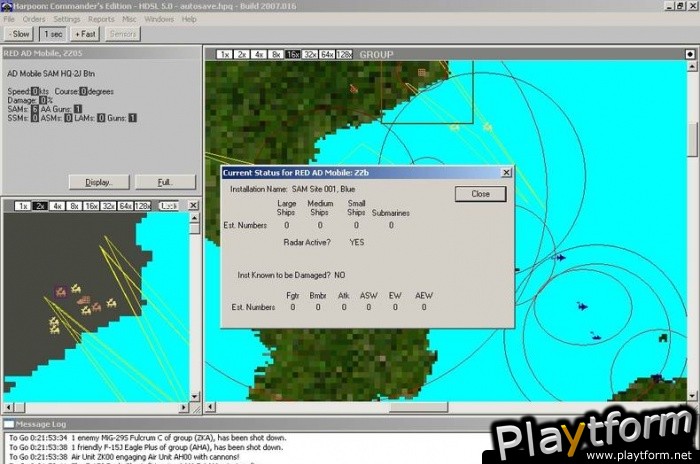Open the Help menu

(189, 19)
